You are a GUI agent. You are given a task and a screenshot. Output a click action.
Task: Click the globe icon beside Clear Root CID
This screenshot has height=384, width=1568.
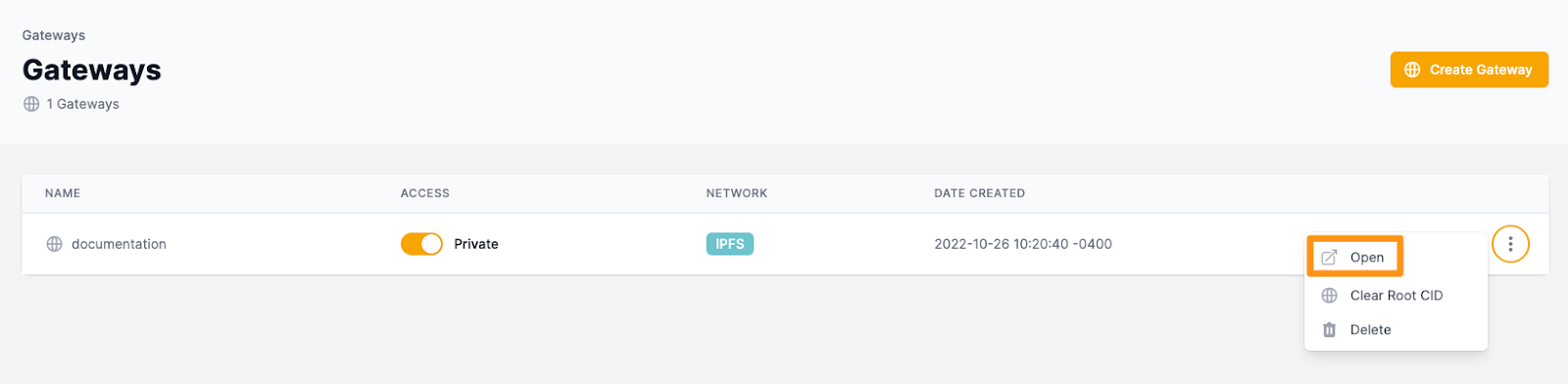point(1329,295)
